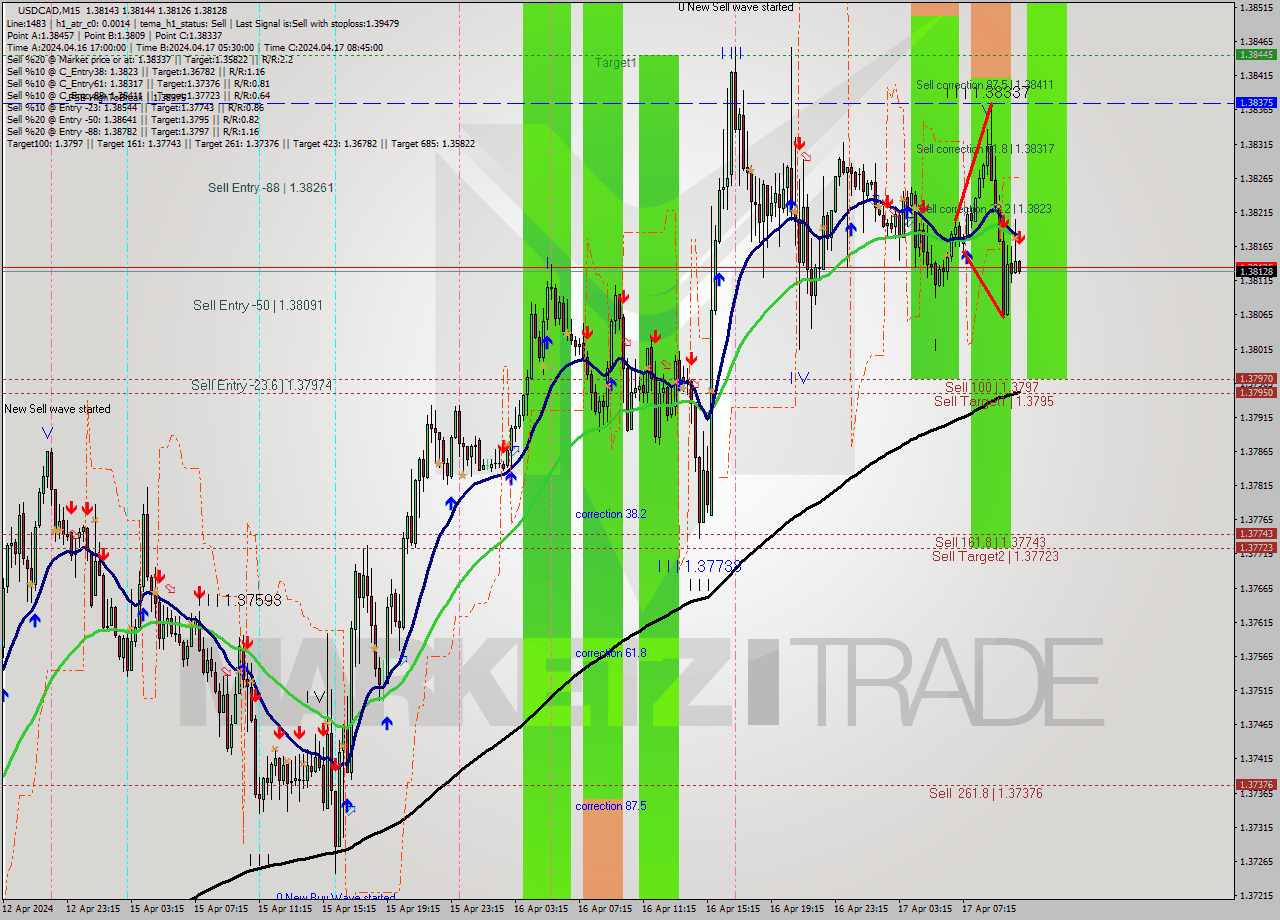1280x920 pixels.
Task: Click the 'Sell Target2 | 1.37723' label
Action: (995, 556)
